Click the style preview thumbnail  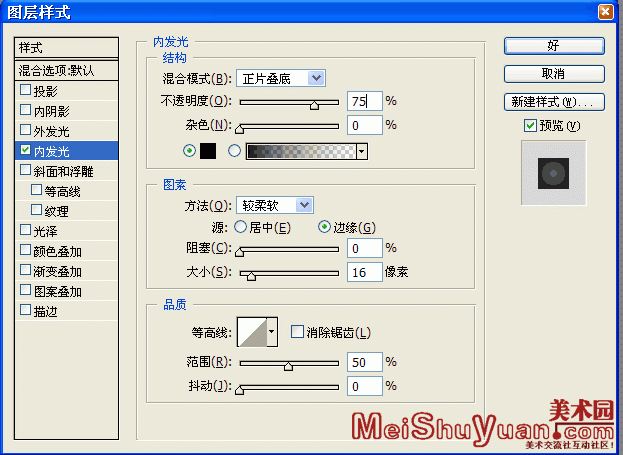(553, 173)
